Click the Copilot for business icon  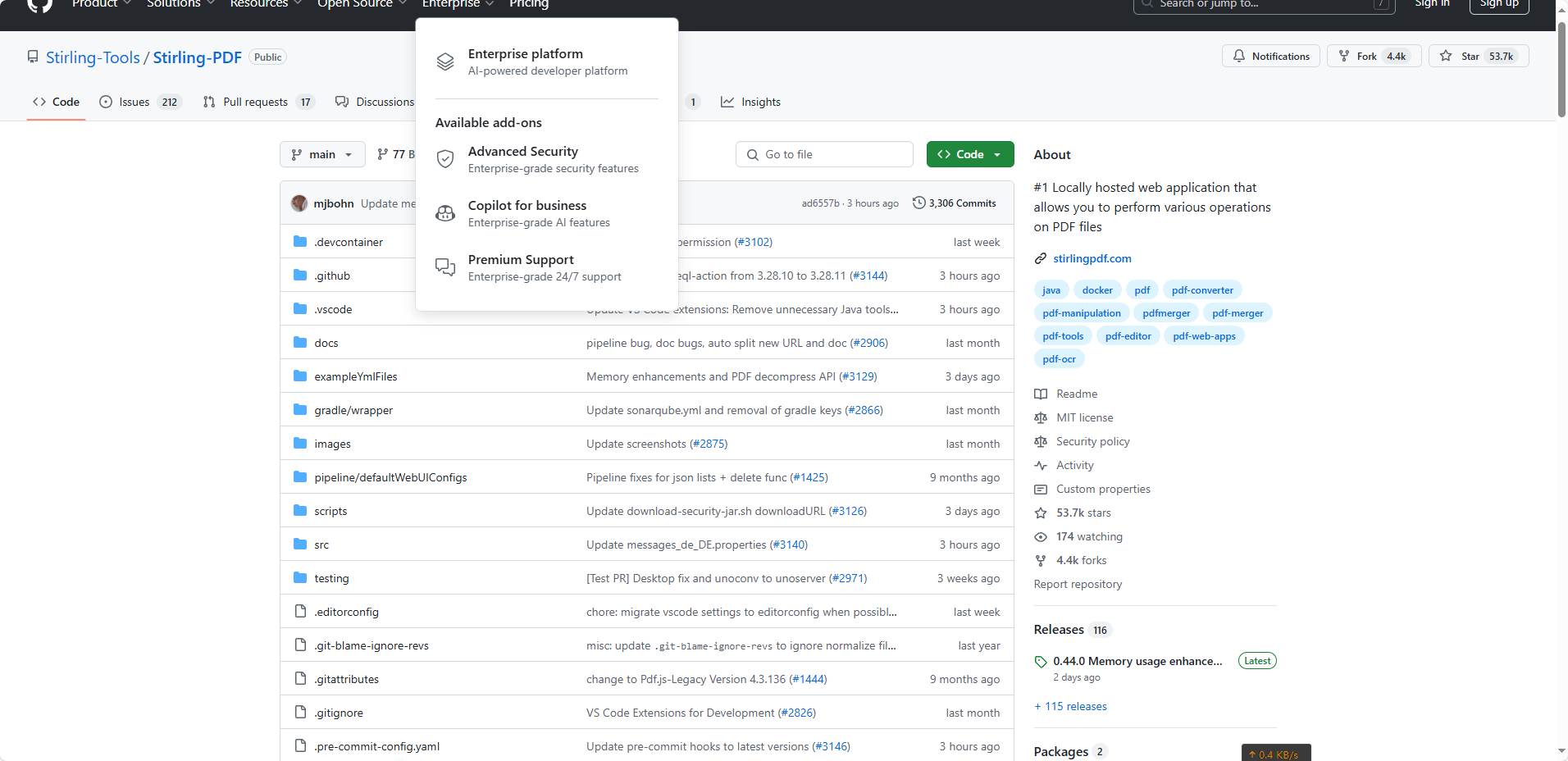[x=445, y=214]
